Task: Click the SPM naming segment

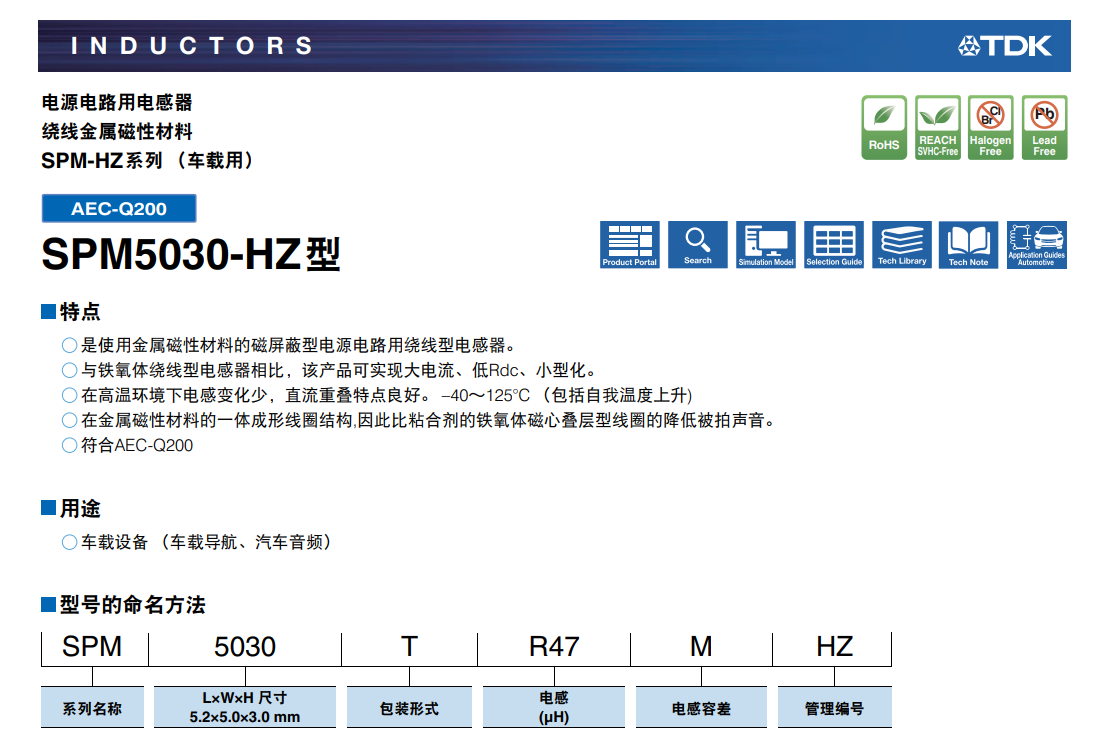Action: [92, 647]
